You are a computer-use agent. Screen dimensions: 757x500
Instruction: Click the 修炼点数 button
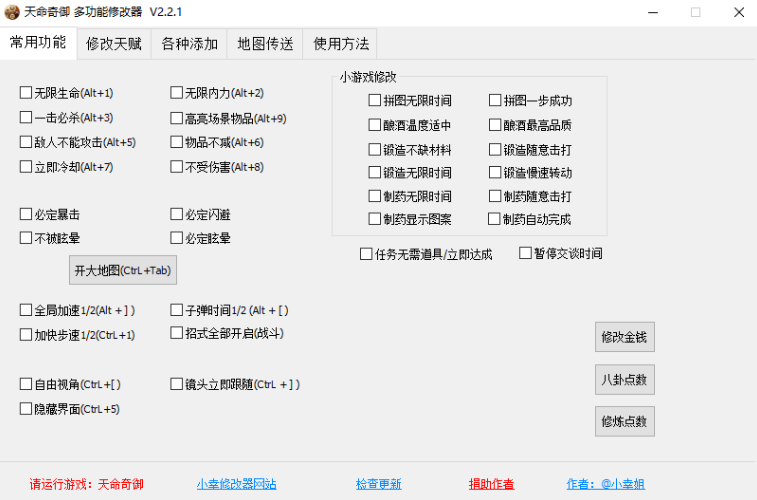pyautogui.click(x=625, y=421)
